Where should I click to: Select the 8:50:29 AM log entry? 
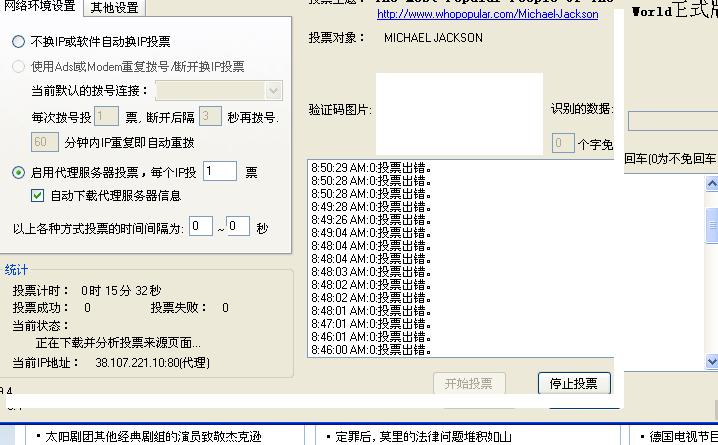371,168
